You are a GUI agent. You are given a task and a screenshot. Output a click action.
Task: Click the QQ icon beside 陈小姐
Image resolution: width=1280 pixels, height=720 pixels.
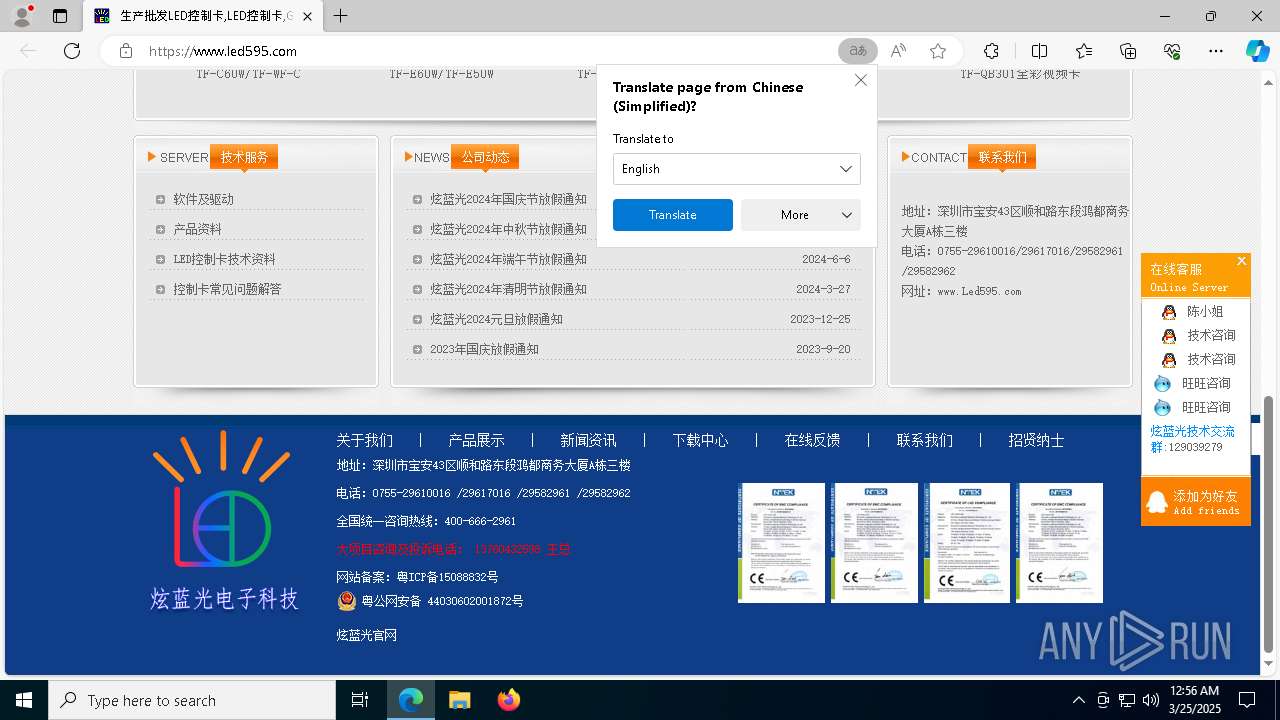1169,312
